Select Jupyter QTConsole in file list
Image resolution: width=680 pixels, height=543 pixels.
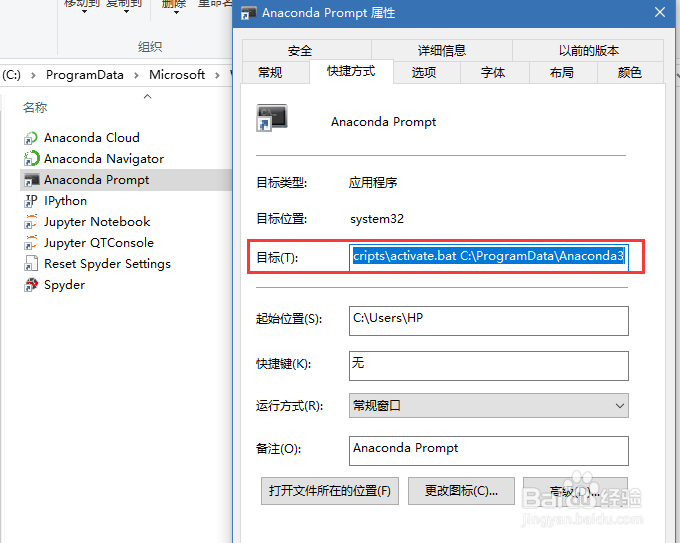pyautogui.click(x=99, y=242)
